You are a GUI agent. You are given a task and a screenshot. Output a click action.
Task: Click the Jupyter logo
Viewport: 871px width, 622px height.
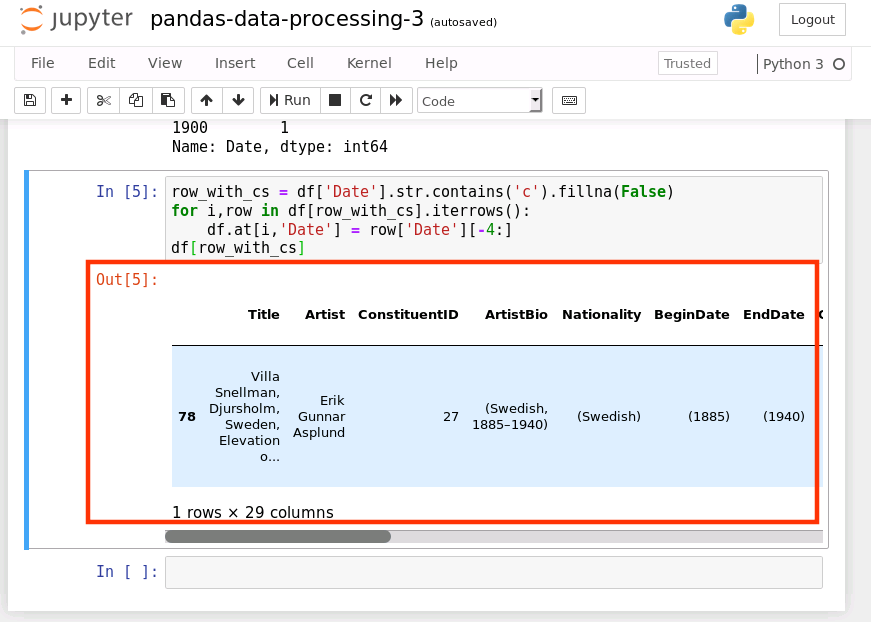pyautogui.click(x=76, y=19)
